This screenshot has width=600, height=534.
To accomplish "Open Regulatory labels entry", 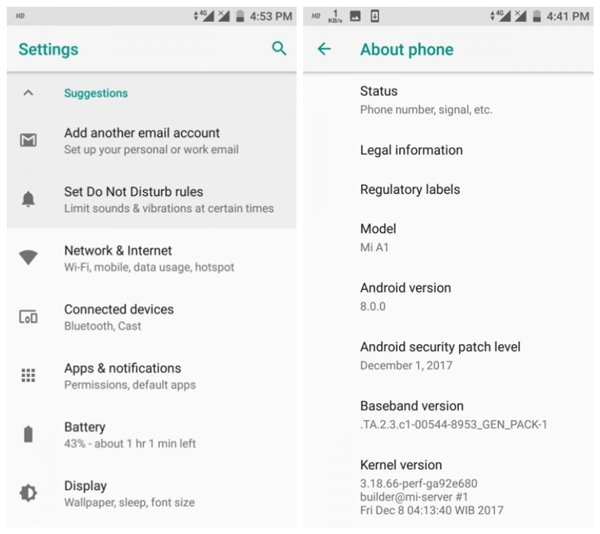I will 448,189.
